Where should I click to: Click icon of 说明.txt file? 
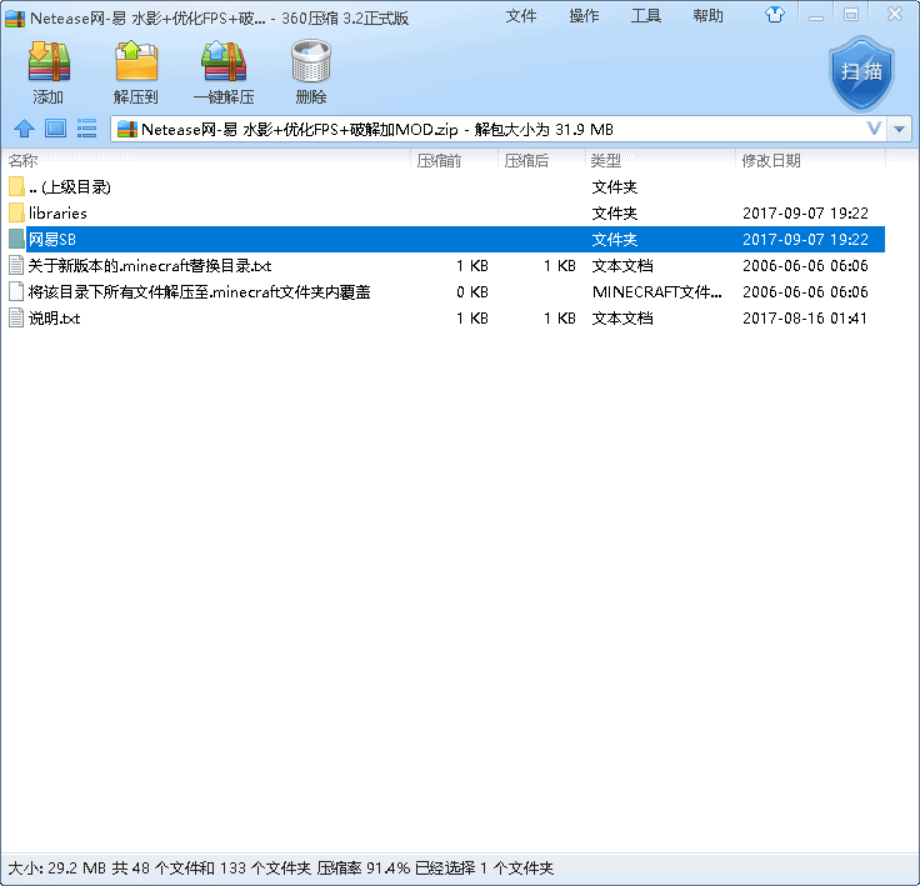tap(16, 318)
